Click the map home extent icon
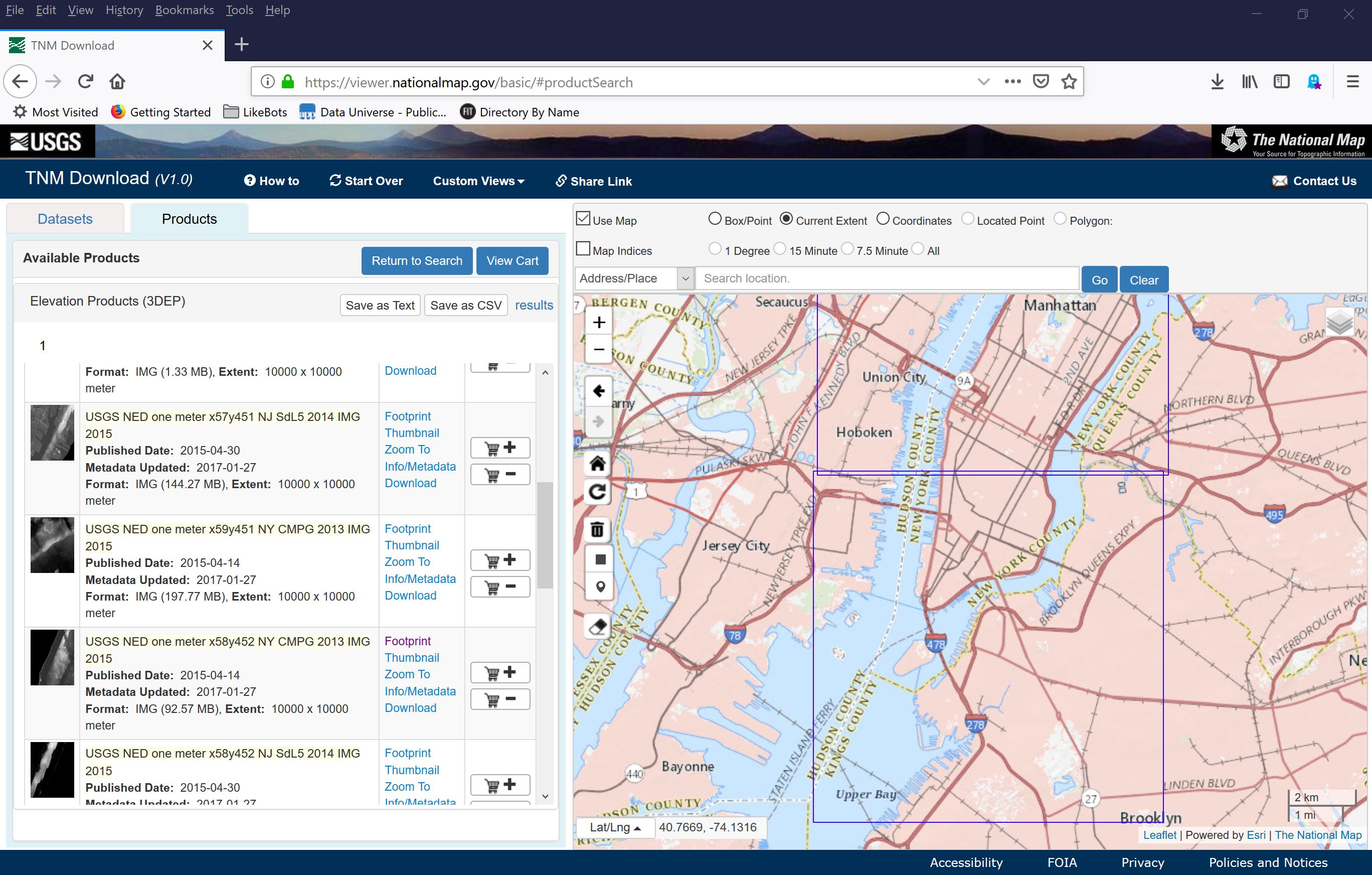Viewport: 1372px width, 875px height. tap(597, 464)
